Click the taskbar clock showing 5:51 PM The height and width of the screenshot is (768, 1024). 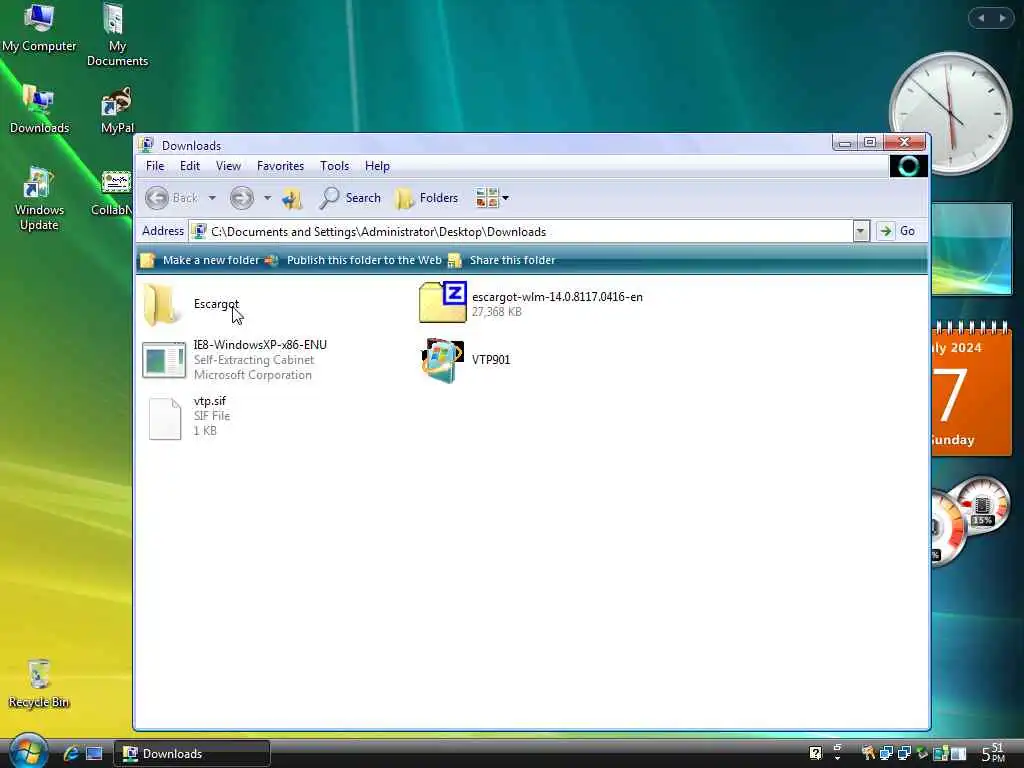click(x=993, y=754)
